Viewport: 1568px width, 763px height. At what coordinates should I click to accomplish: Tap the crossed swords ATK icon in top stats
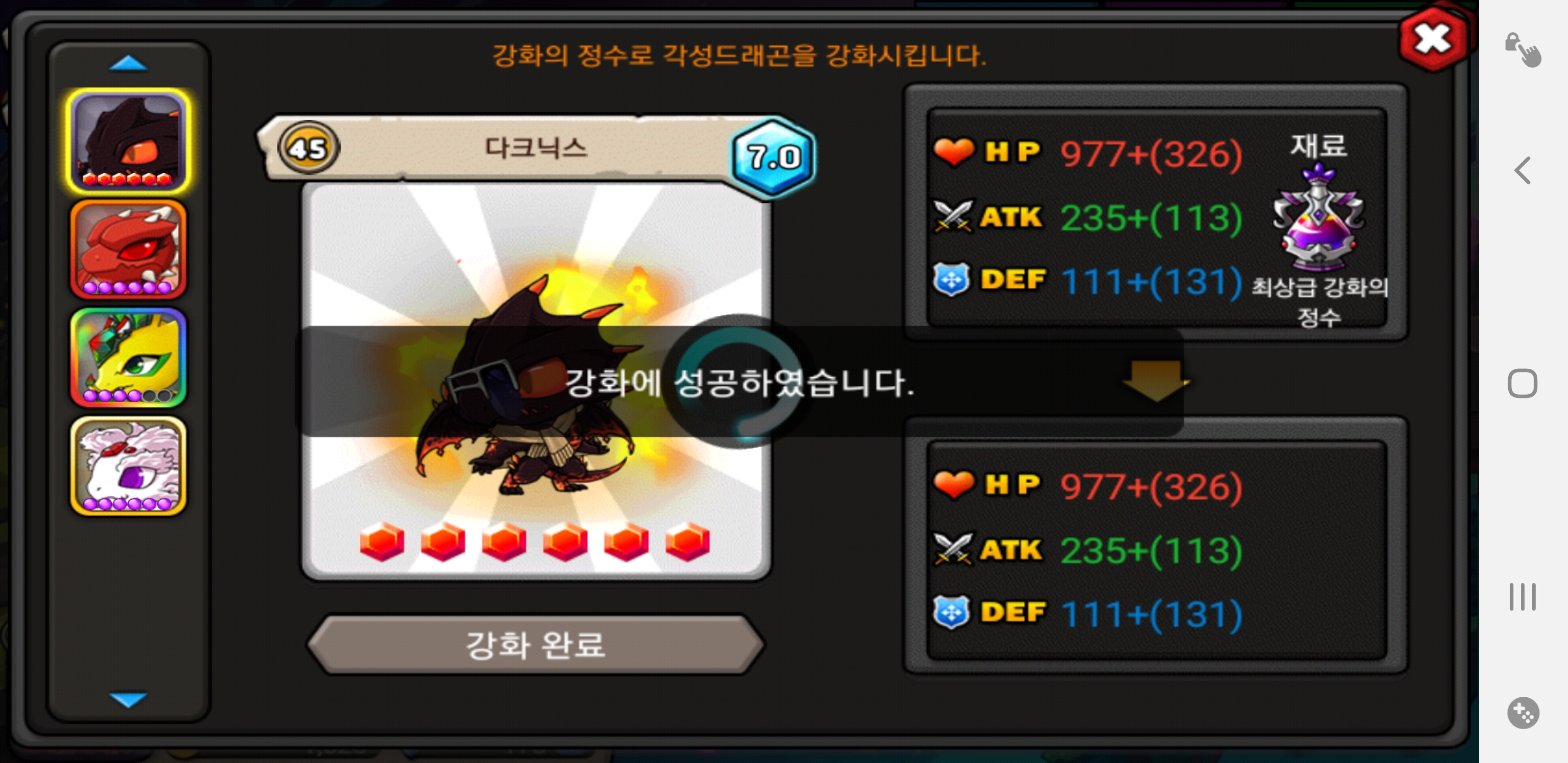point(953,217)
